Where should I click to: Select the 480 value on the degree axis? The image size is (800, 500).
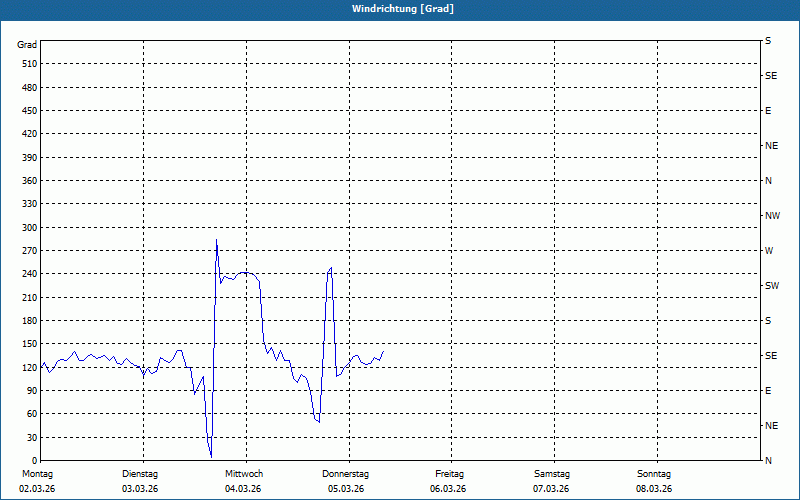click(30, 87)
